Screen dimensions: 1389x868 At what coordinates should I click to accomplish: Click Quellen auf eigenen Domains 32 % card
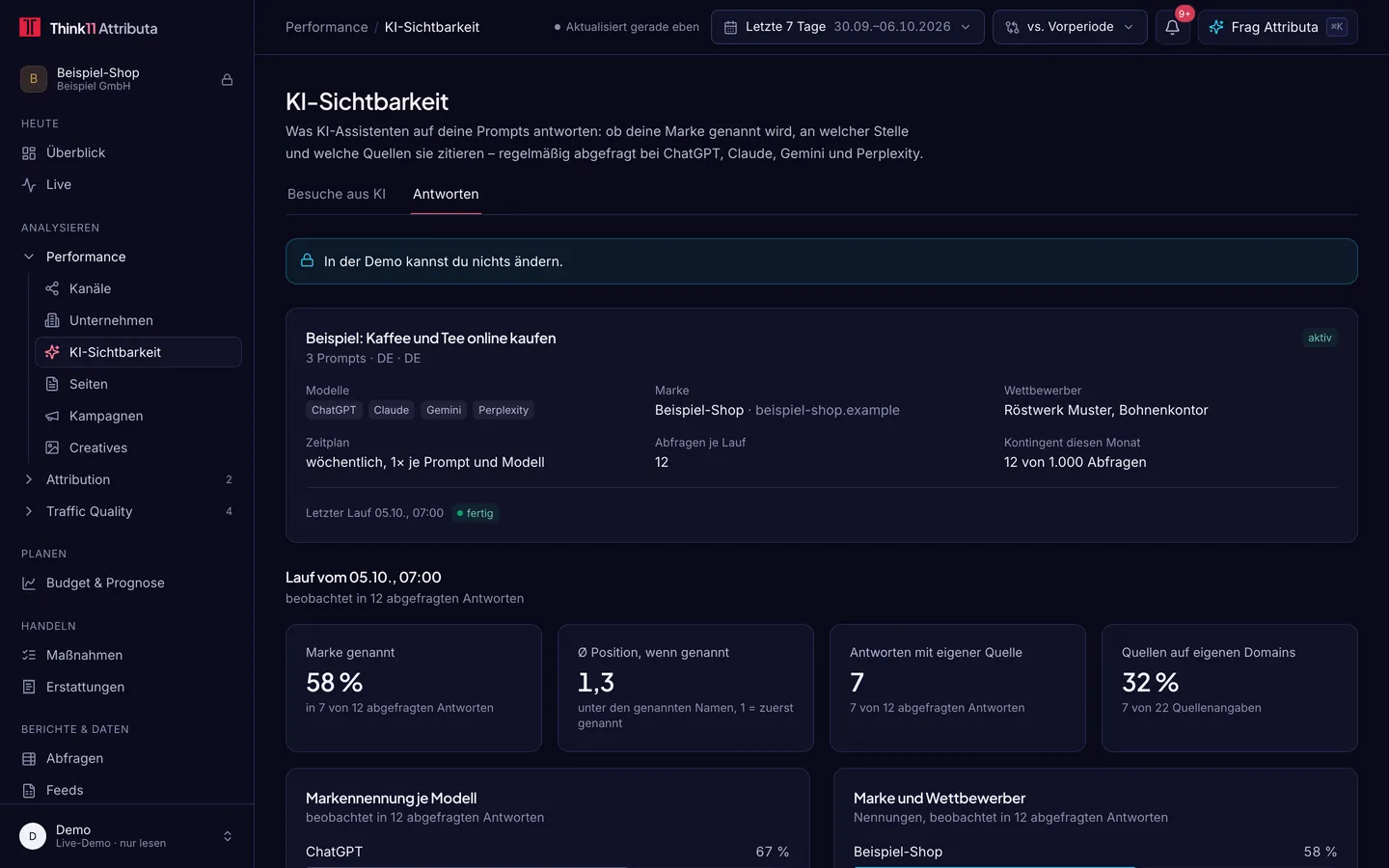point(1230,688)
